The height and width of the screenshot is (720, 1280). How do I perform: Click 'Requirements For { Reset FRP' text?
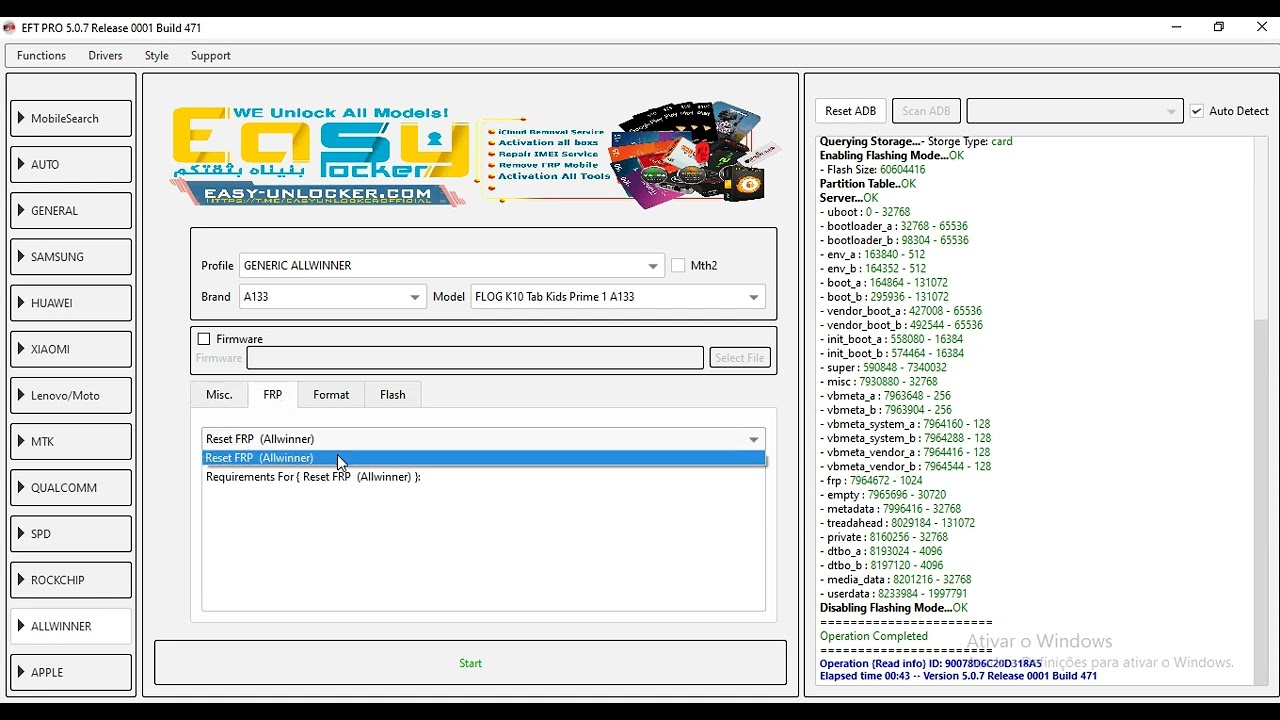pyautogui.click(x=313, y=477)
